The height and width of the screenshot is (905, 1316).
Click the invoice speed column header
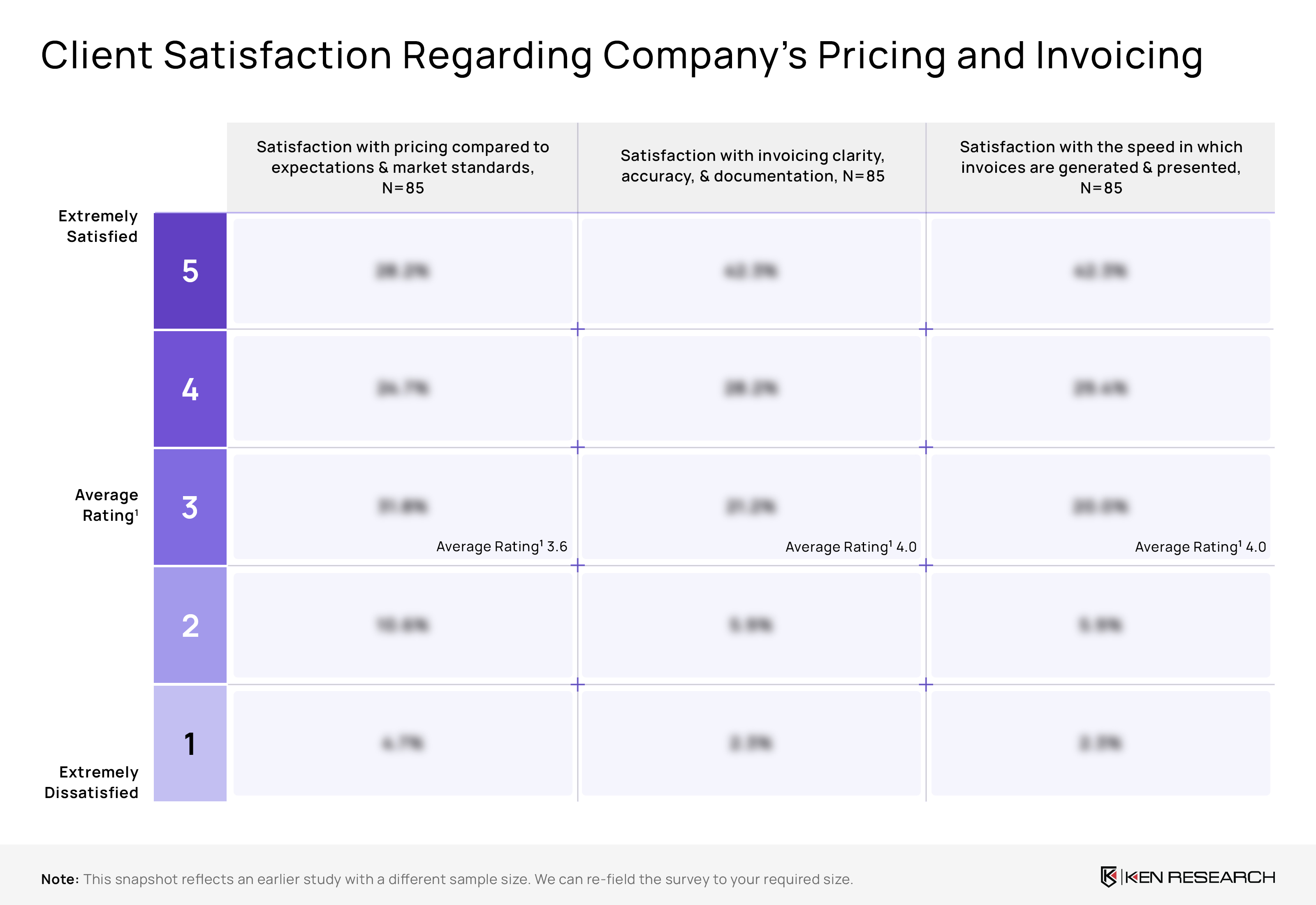[1101, 167]
